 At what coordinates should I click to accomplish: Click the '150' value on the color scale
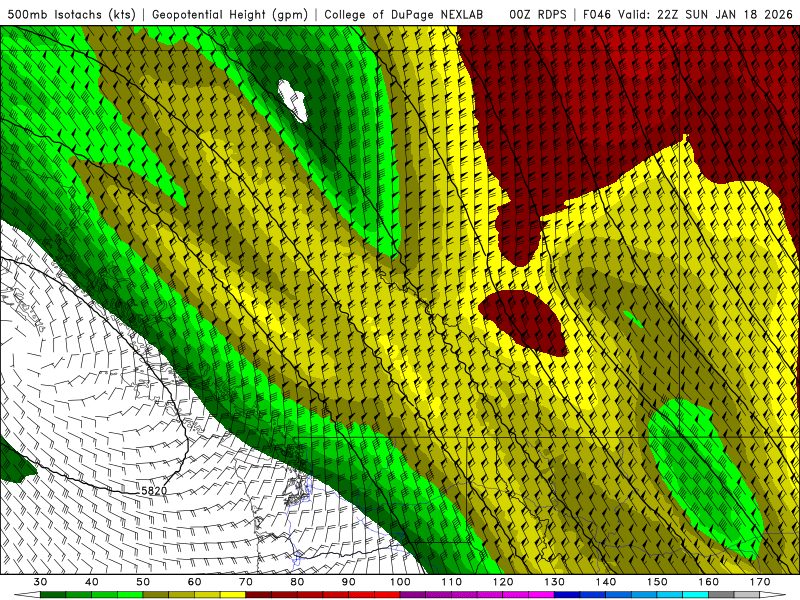pos(657,582)
